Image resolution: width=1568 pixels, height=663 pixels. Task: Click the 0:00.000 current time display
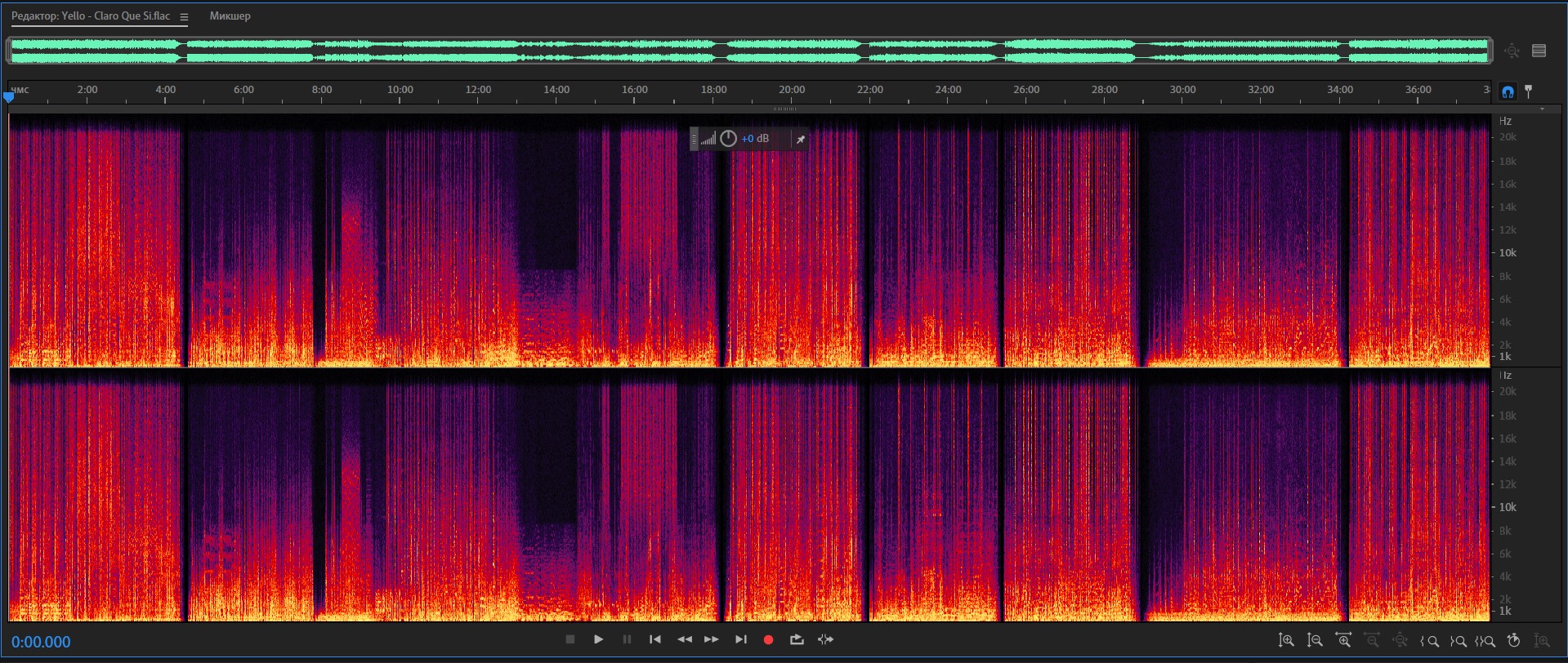(x=41, y=642)
